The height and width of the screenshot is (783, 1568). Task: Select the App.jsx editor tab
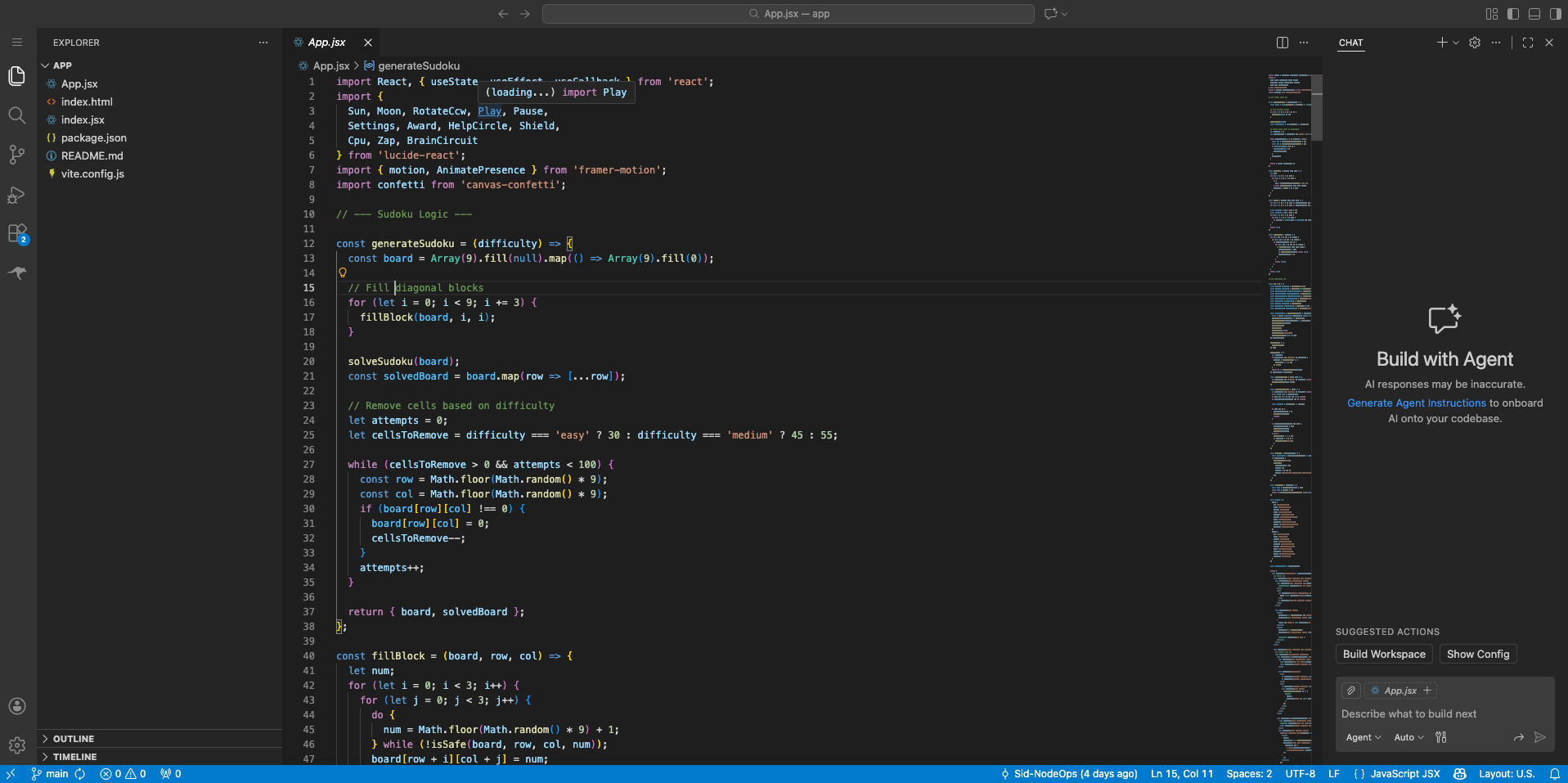[x=327, y=43]
